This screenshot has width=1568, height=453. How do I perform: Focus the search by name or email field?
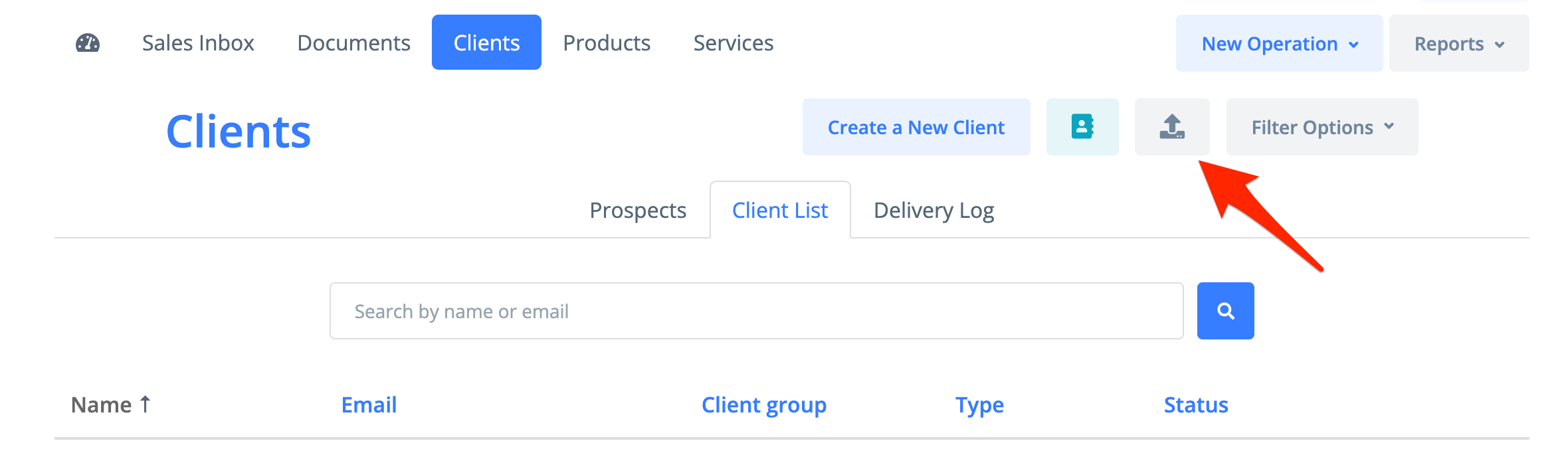(x=756, y=311)
